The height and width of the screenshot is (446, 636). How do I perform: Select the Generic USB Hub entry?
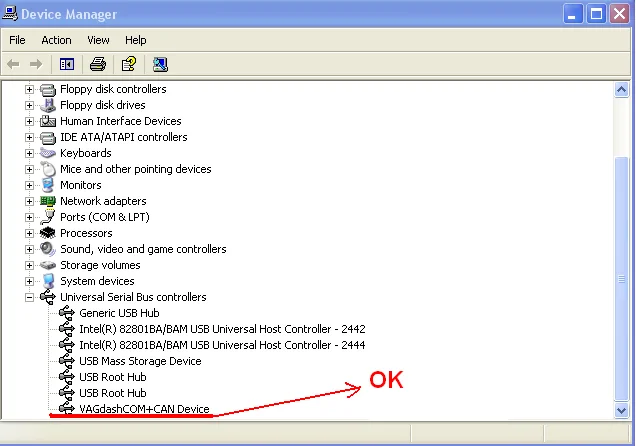pyautogui.click(x=119, y=313)
